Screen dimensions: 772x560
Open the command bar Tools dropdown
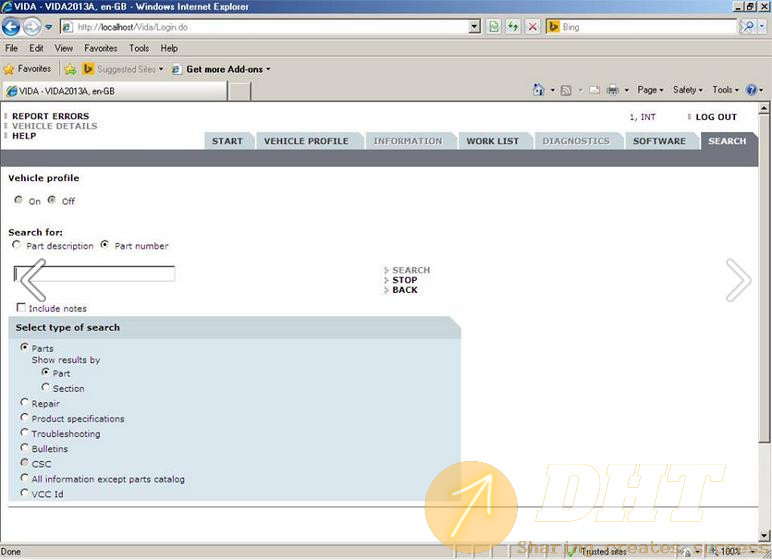coord(725,90)
